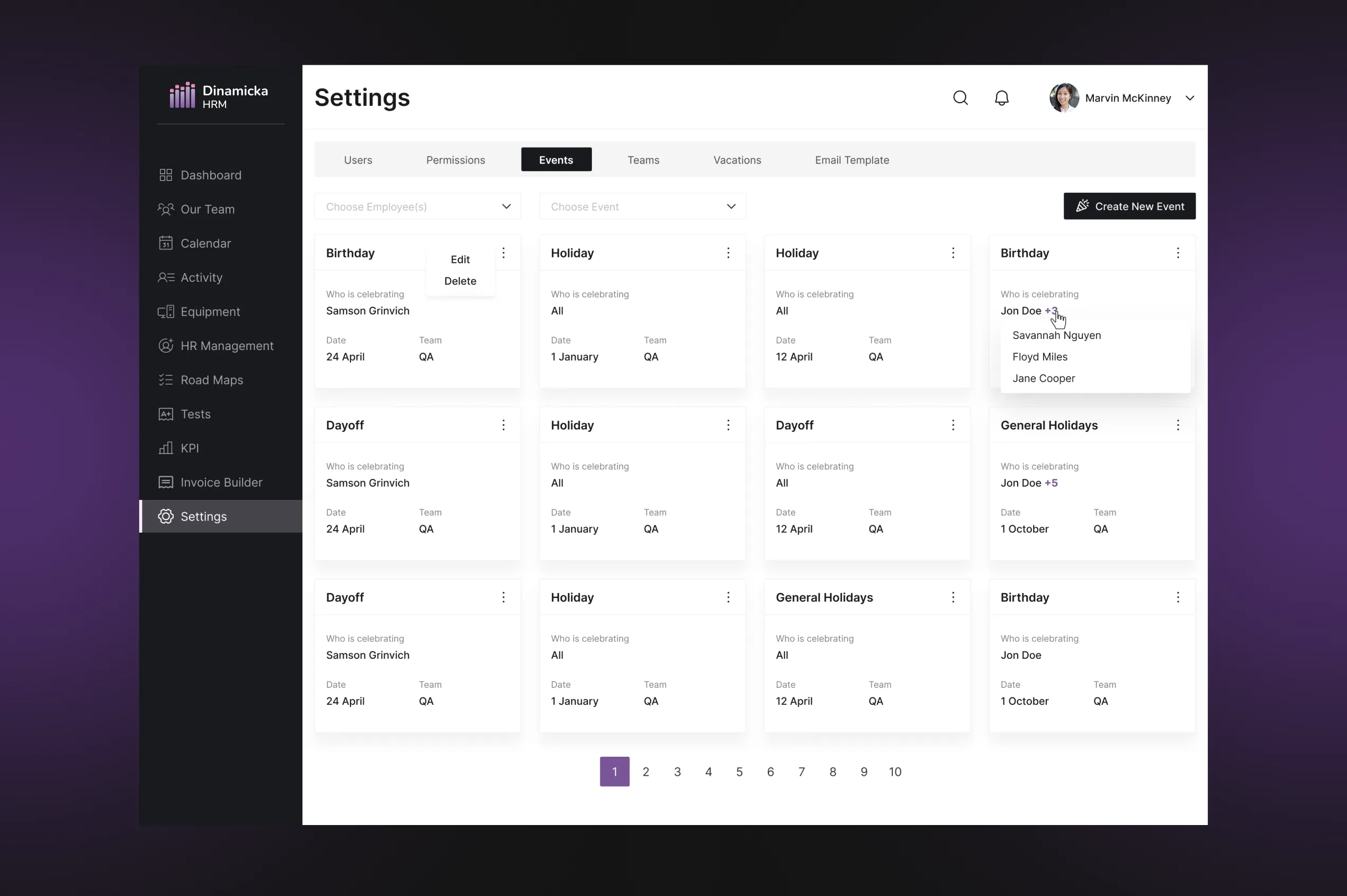Viewport: 1347px width, 896px height.
Task: Open notifications bell icon
Action: point(1001,98)
